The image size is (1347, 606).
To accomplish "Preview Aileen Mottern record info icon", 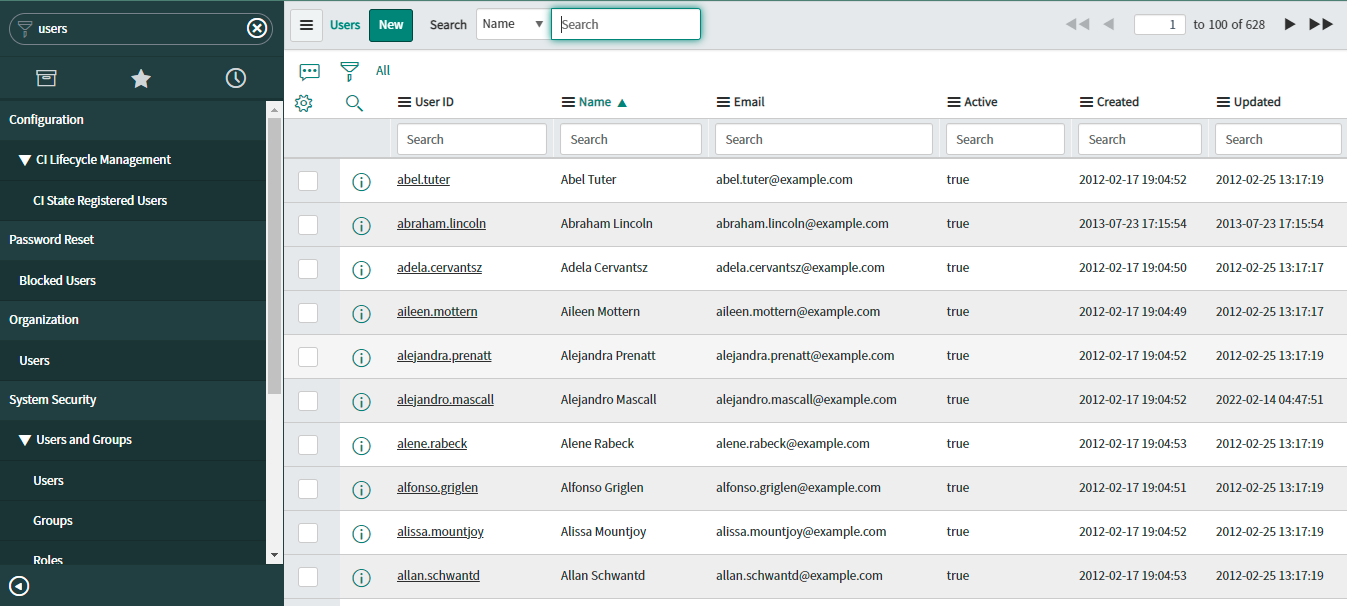I will (x=362, y=313).
